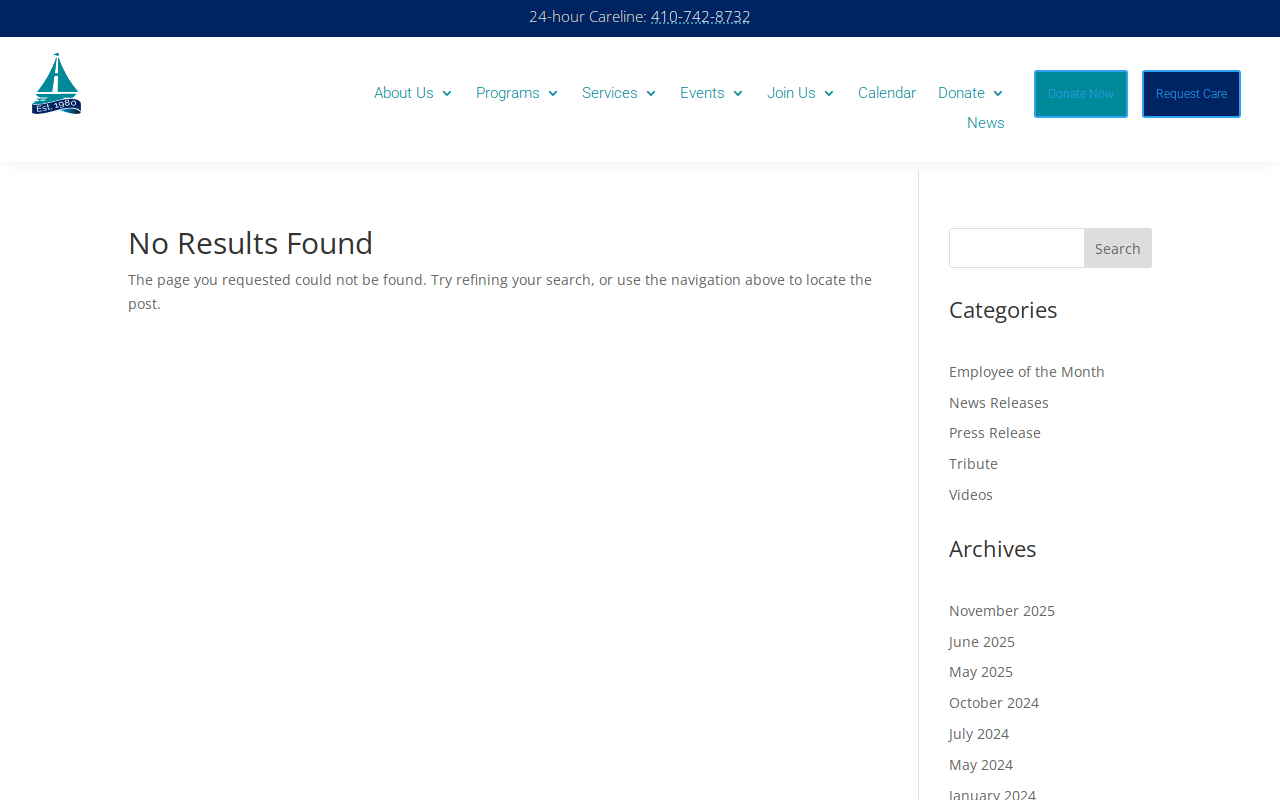Click the Request Care button
1280x800 pixels.
(1191, 94)
